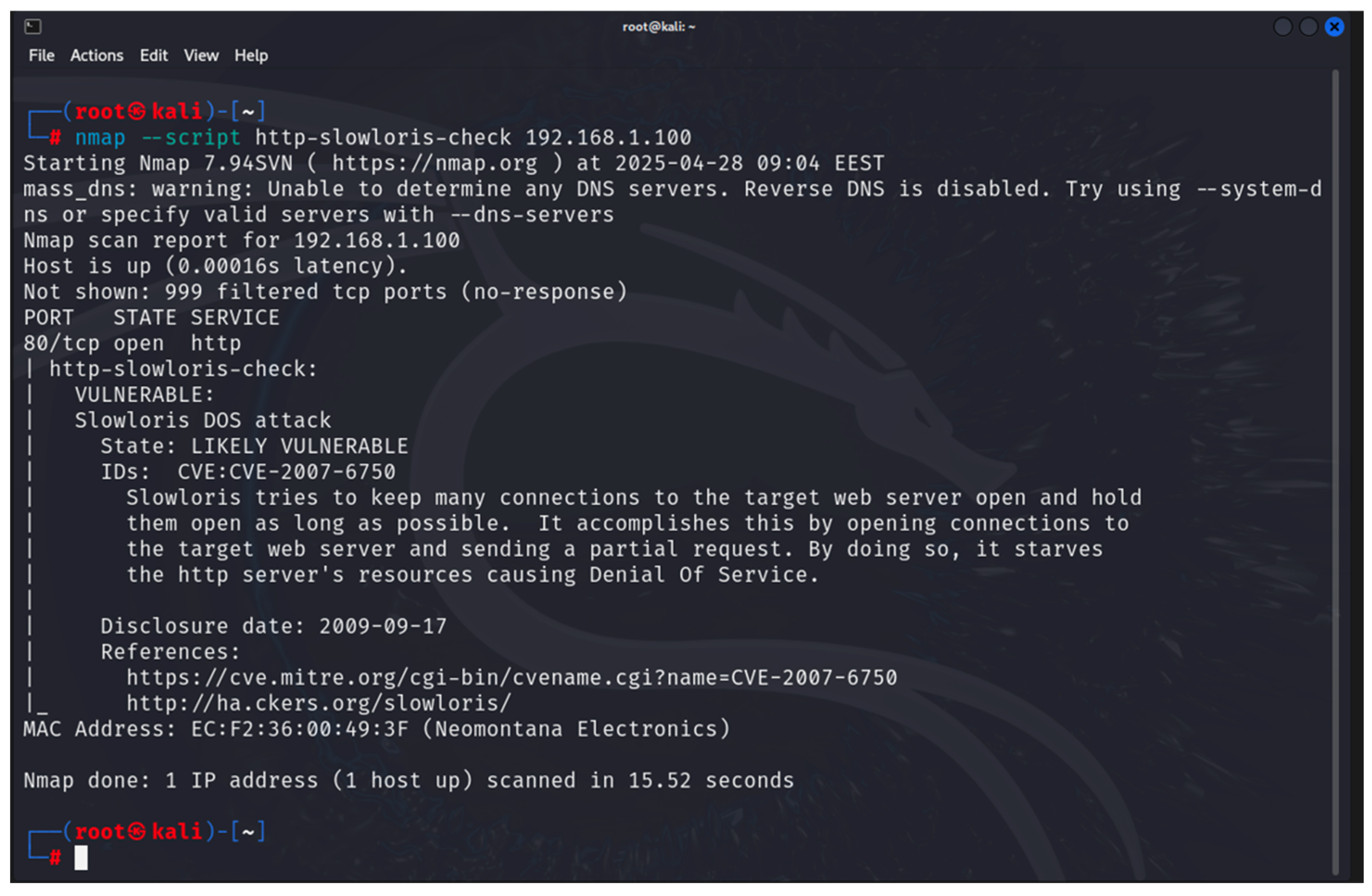The image size is (1372, 896).
Task: Click the terminal's vertical scrollbar
Action: click(1335, 461)
